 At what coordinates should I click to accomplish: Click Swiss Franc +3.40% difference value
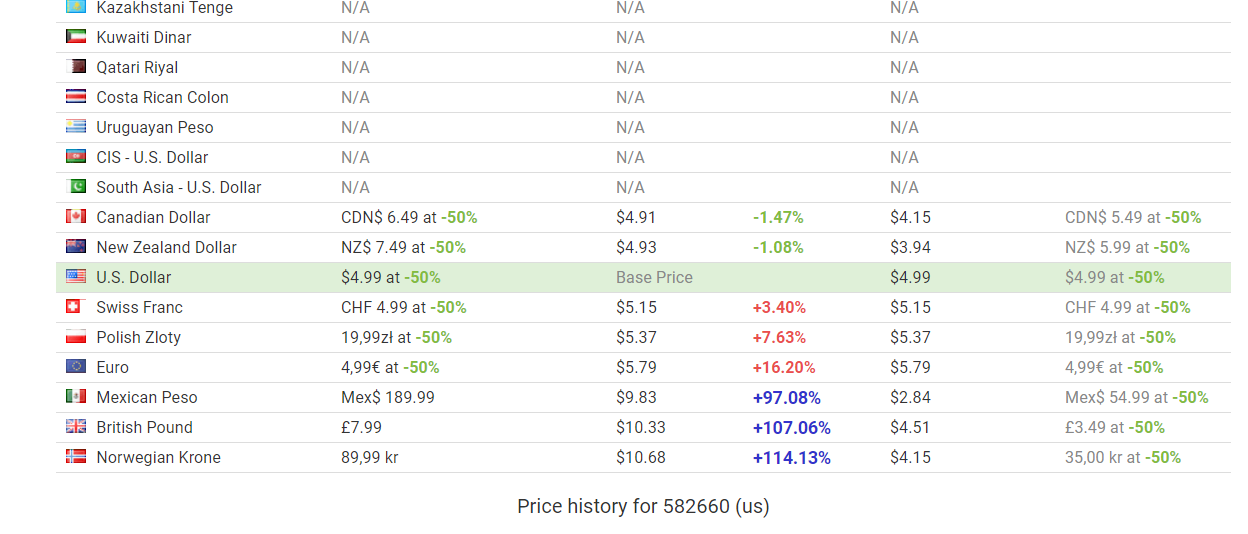[779, 307]
